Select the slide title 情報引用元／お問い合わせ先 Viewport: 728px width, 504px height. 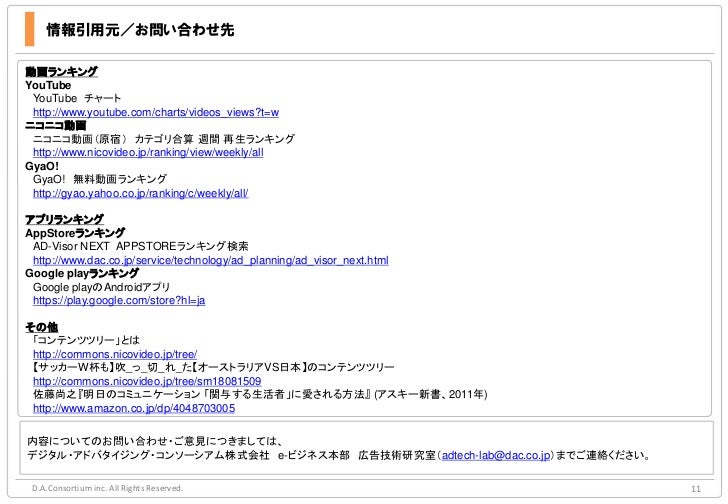pos(140,30)
